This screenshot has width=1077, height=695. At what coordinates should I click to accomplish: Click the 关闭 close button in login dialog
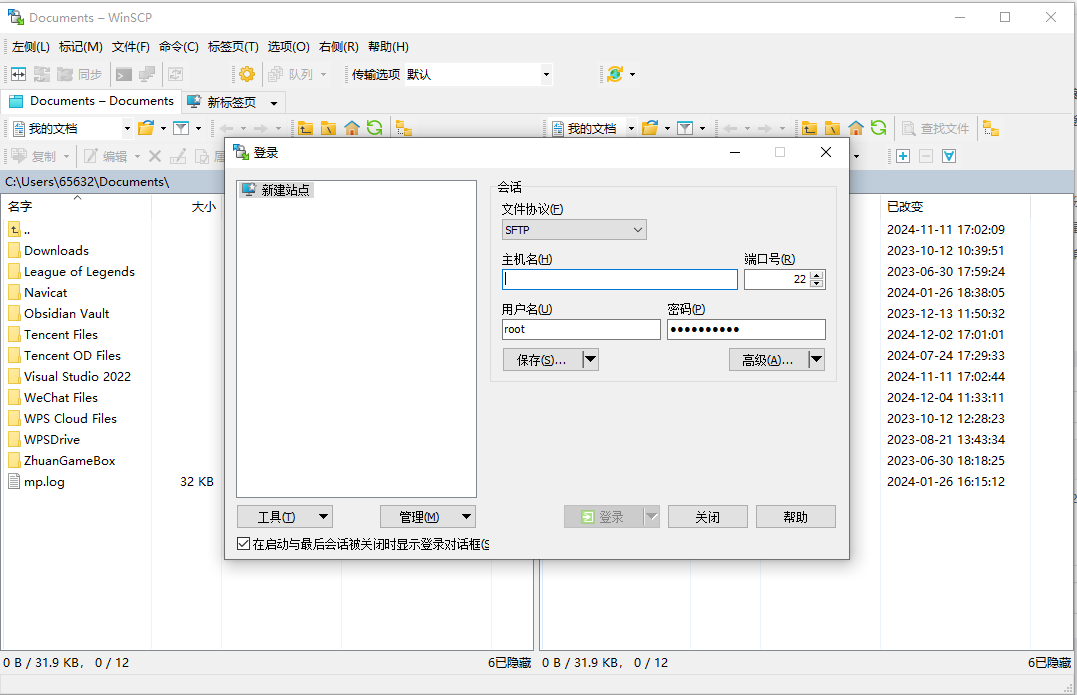707,516
